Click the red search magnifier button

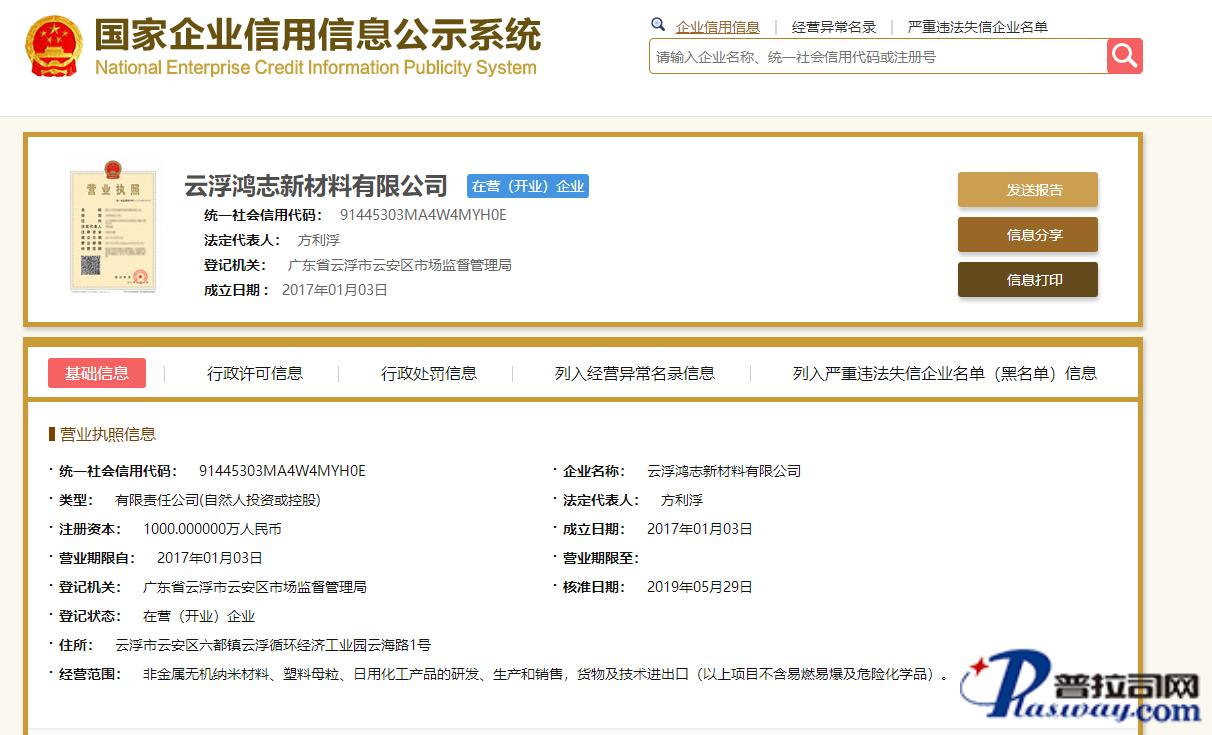tap(1124, 56)
